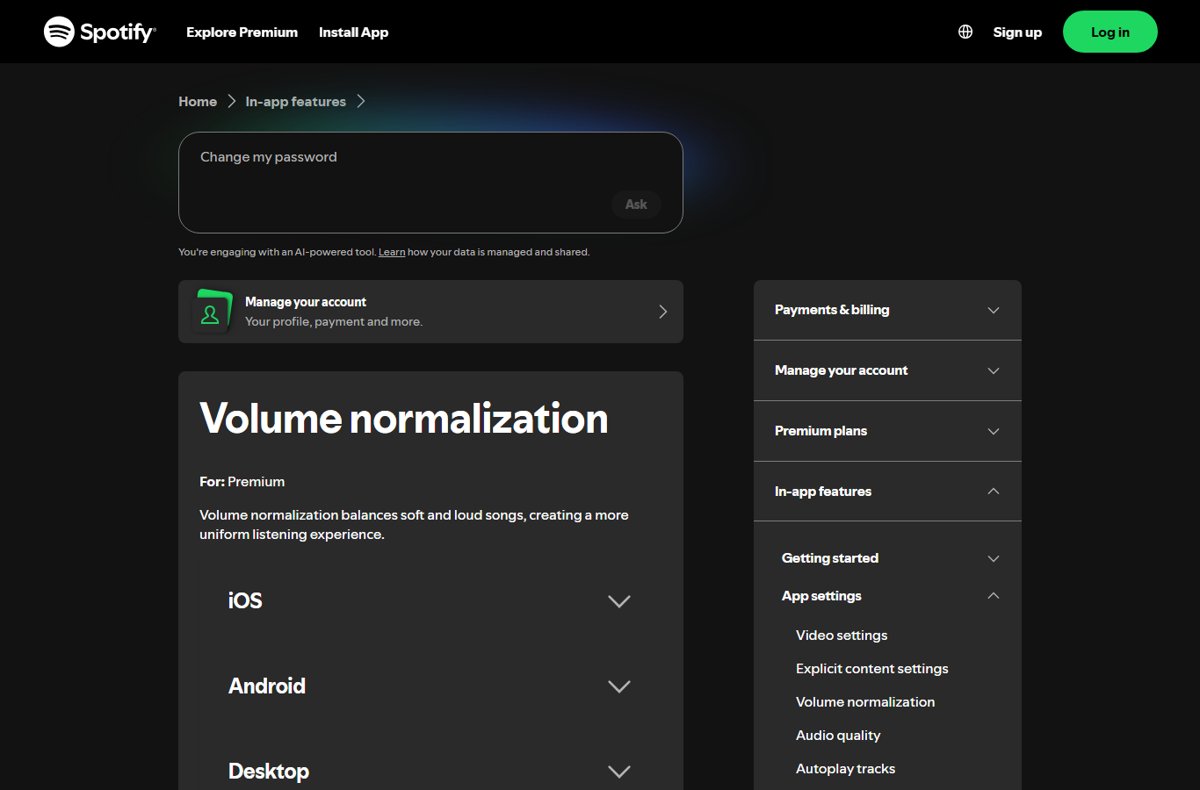Click Sign up
The image size is (1200, 790).
(1017, 32)
